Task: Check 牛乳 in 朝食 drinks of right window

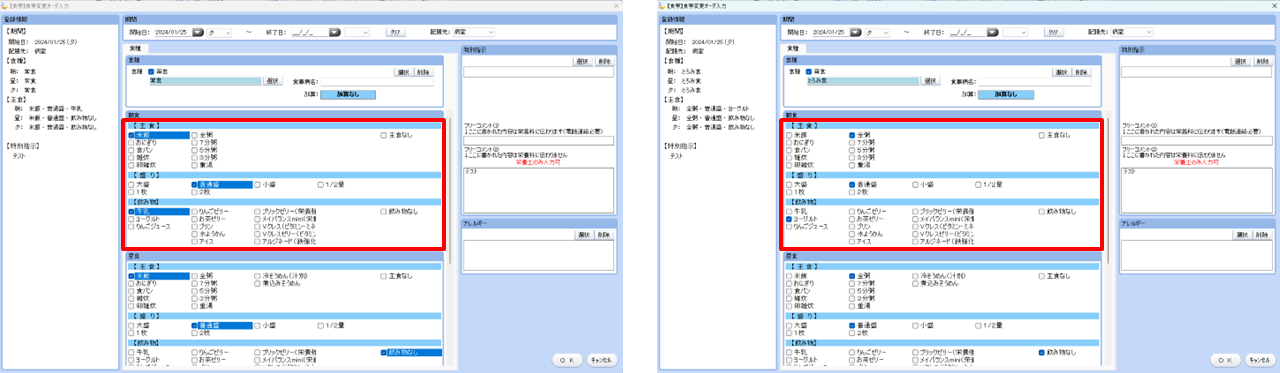Action: (x=790, y=212)
